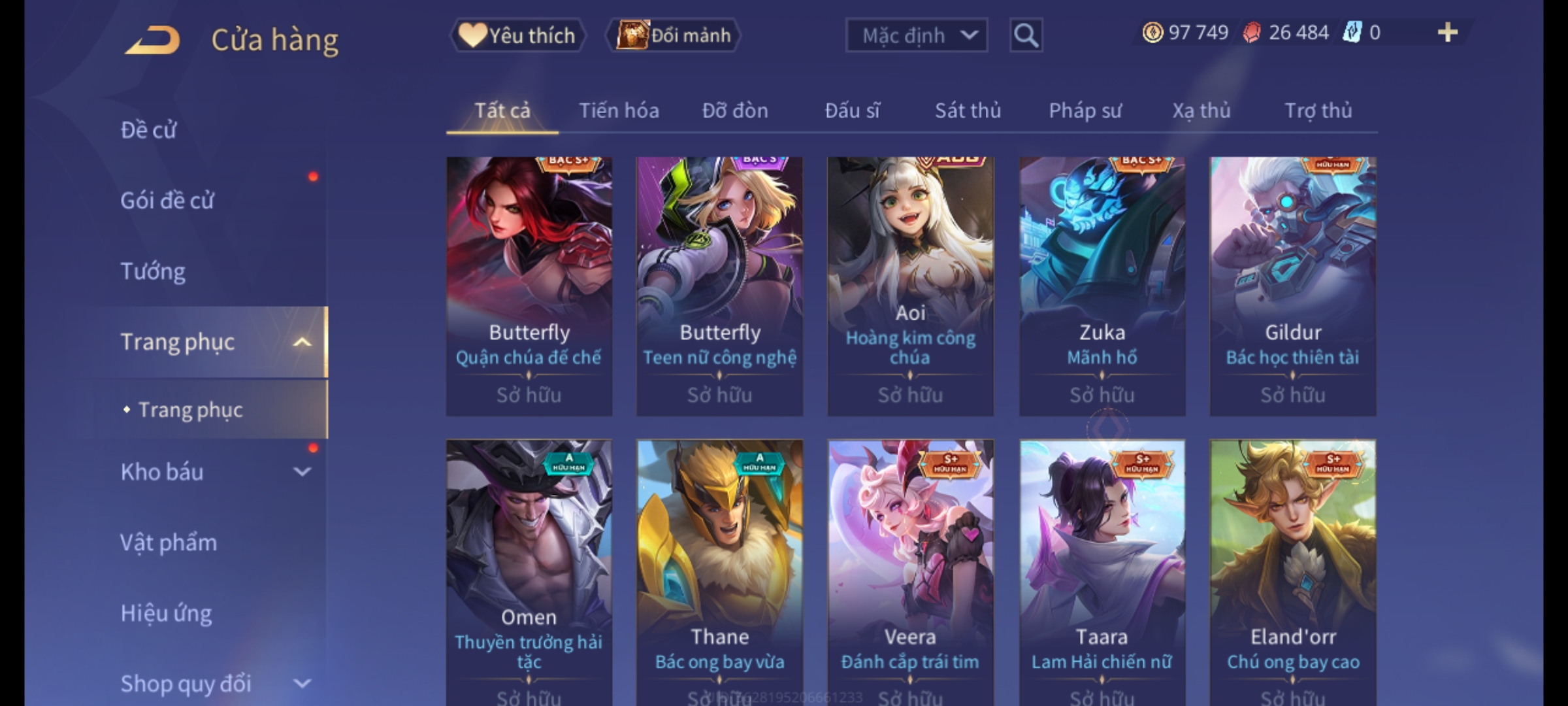Open the Tướng sidebar item
This screenshot has width=1568, height=706.
pos(153,271)
